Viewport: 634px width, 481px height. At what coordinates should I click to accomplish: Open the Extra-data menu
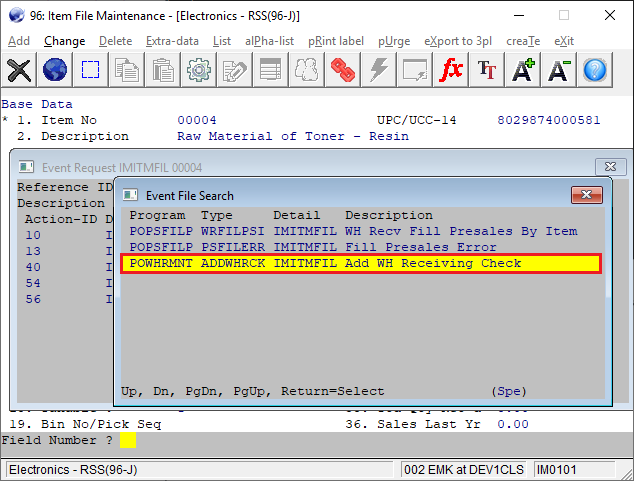[172, 41]
